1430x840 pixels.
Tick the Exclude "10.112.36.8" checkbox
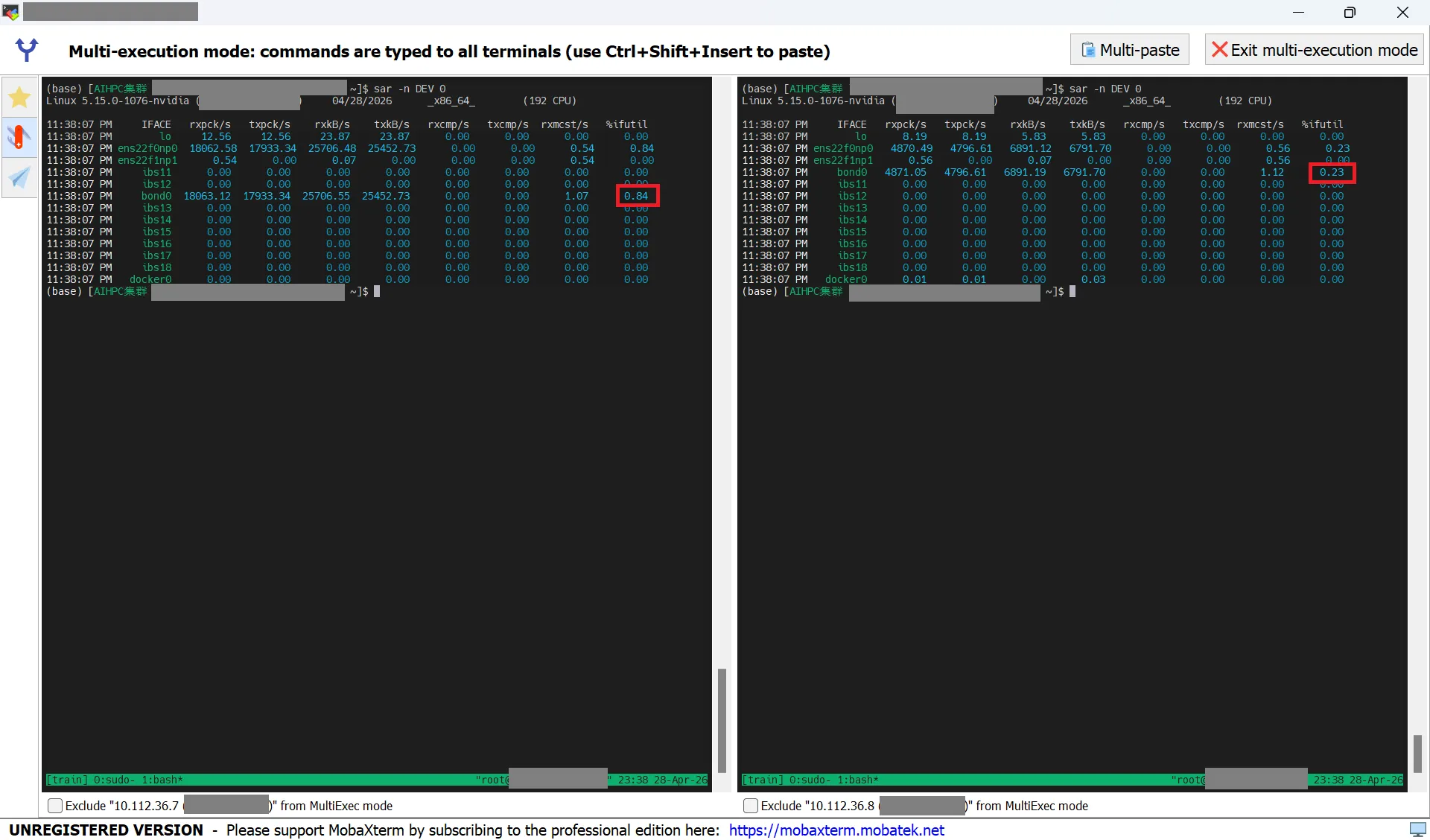751,806
